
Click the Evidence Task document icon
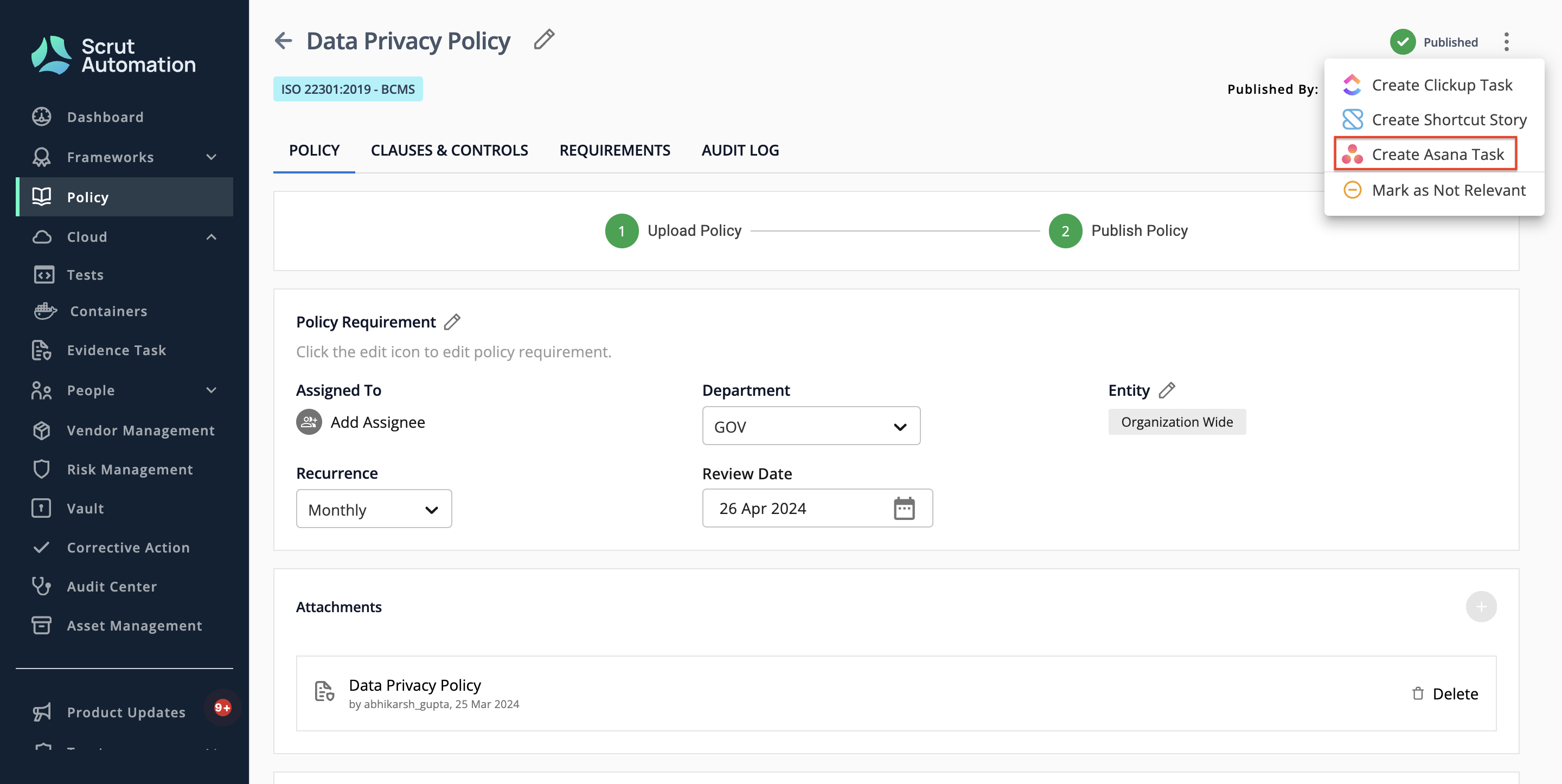pyautogui.click(x=42, y=350)
